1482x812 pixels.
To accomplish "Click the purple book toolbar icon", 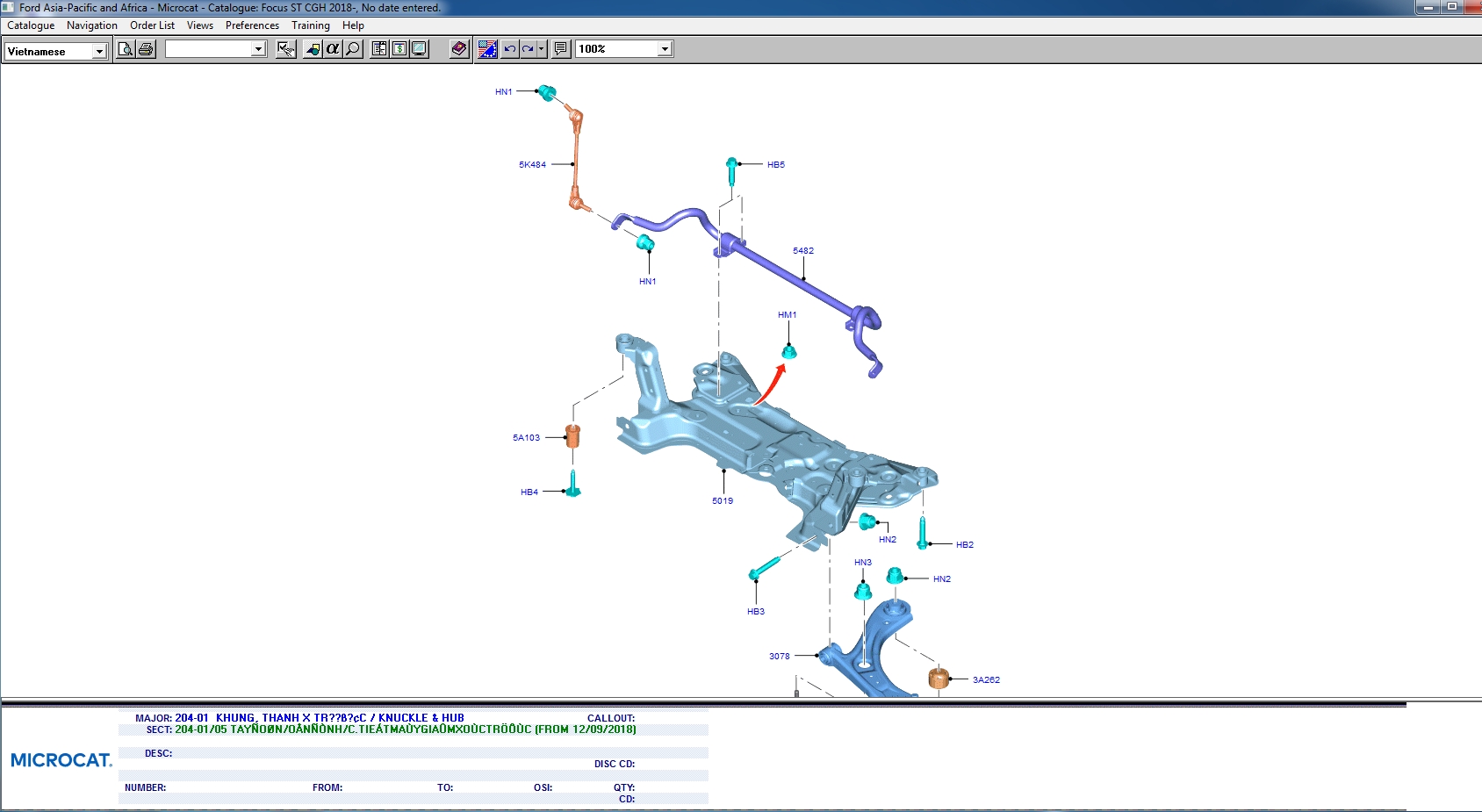I will pos(459,49).
